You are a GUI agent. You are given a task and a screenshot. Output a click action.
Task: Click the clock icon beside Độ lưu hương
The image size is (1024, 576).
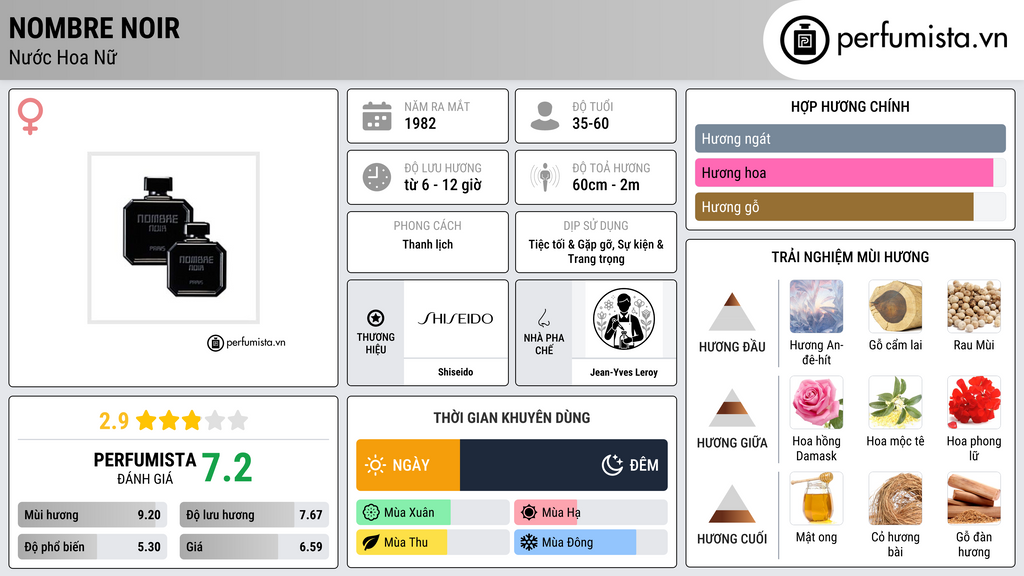coord(377,177)
